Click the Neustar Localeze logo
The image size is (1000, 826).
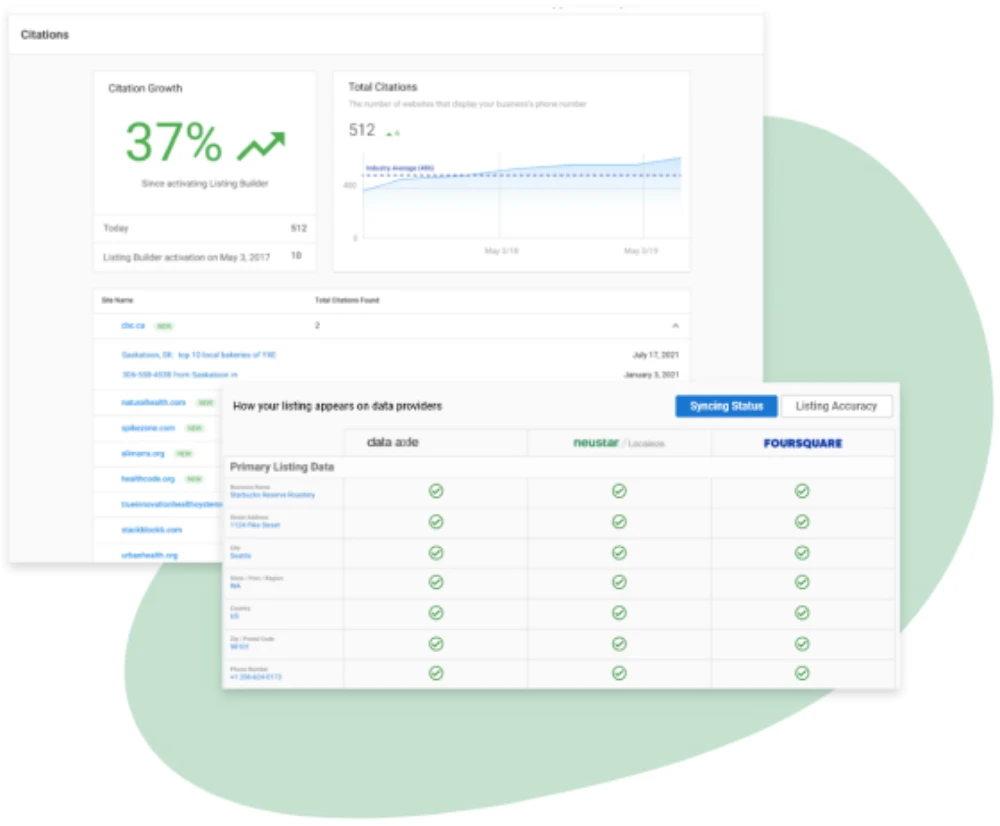pyautogui.click(x=618, y=443)
